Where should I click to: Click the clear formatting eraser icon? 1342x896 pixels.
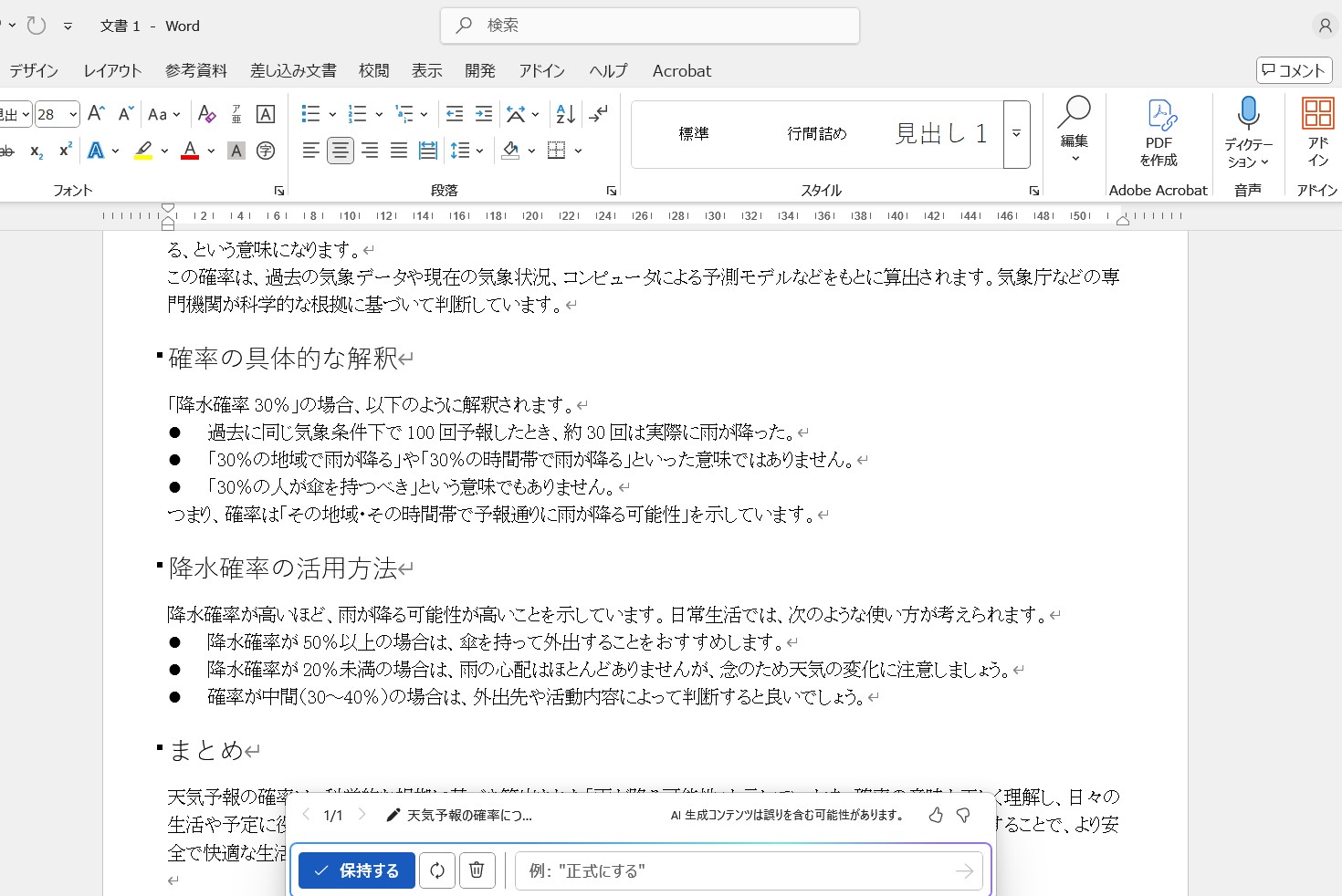coord(206,114)
